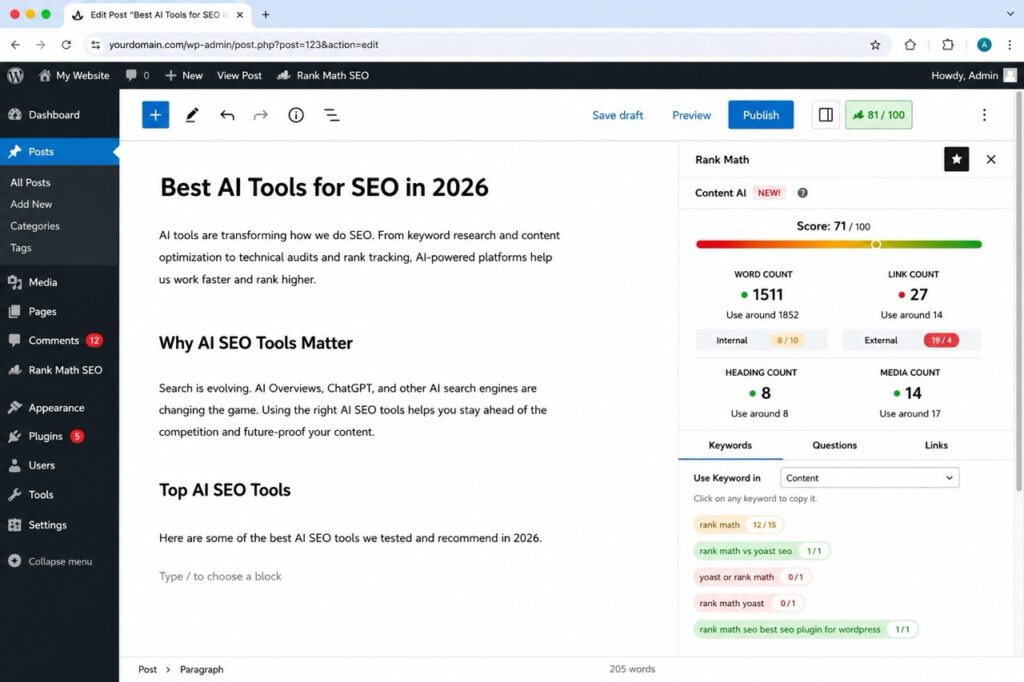Open the list view outline icon
This screenshot has width=1024, height=682.
click(332, 115)
